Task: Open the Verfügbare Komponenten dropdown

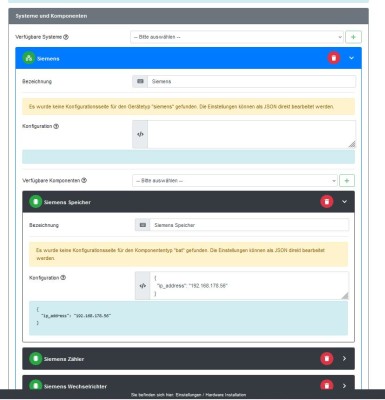Action: 235,181
